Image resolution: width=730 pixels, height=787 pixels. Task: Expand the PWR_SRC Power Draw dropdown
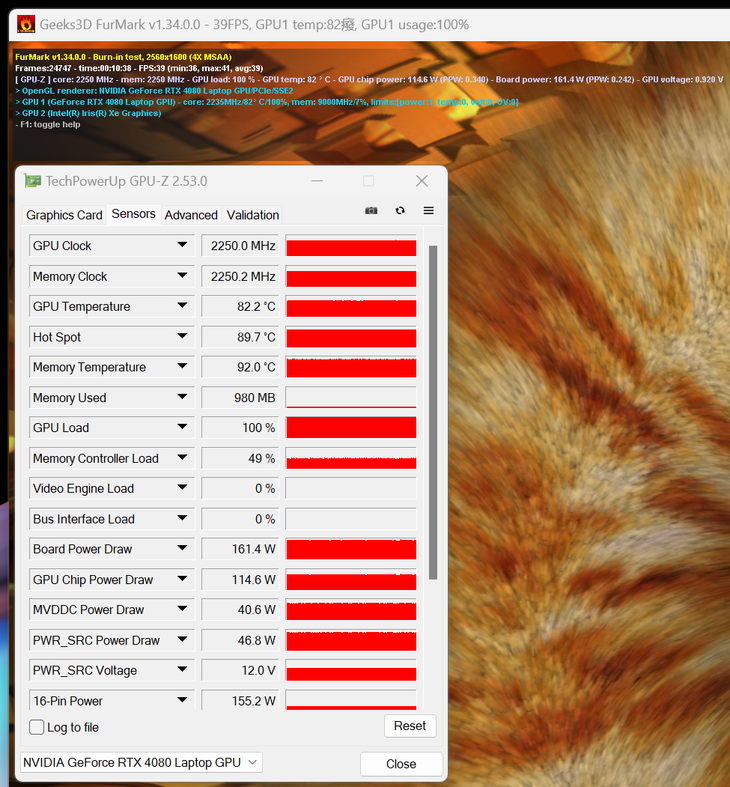click(182, 640)
